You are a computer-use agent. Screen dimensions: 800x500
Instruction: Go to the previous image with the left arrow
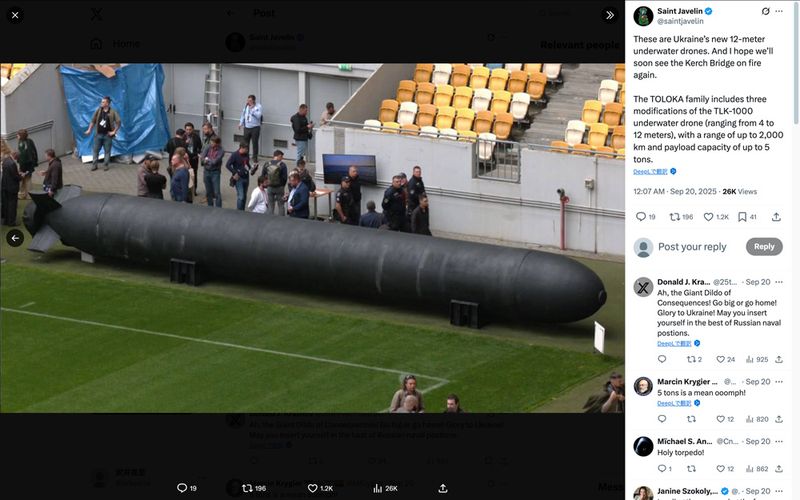[x=15, y=238]
